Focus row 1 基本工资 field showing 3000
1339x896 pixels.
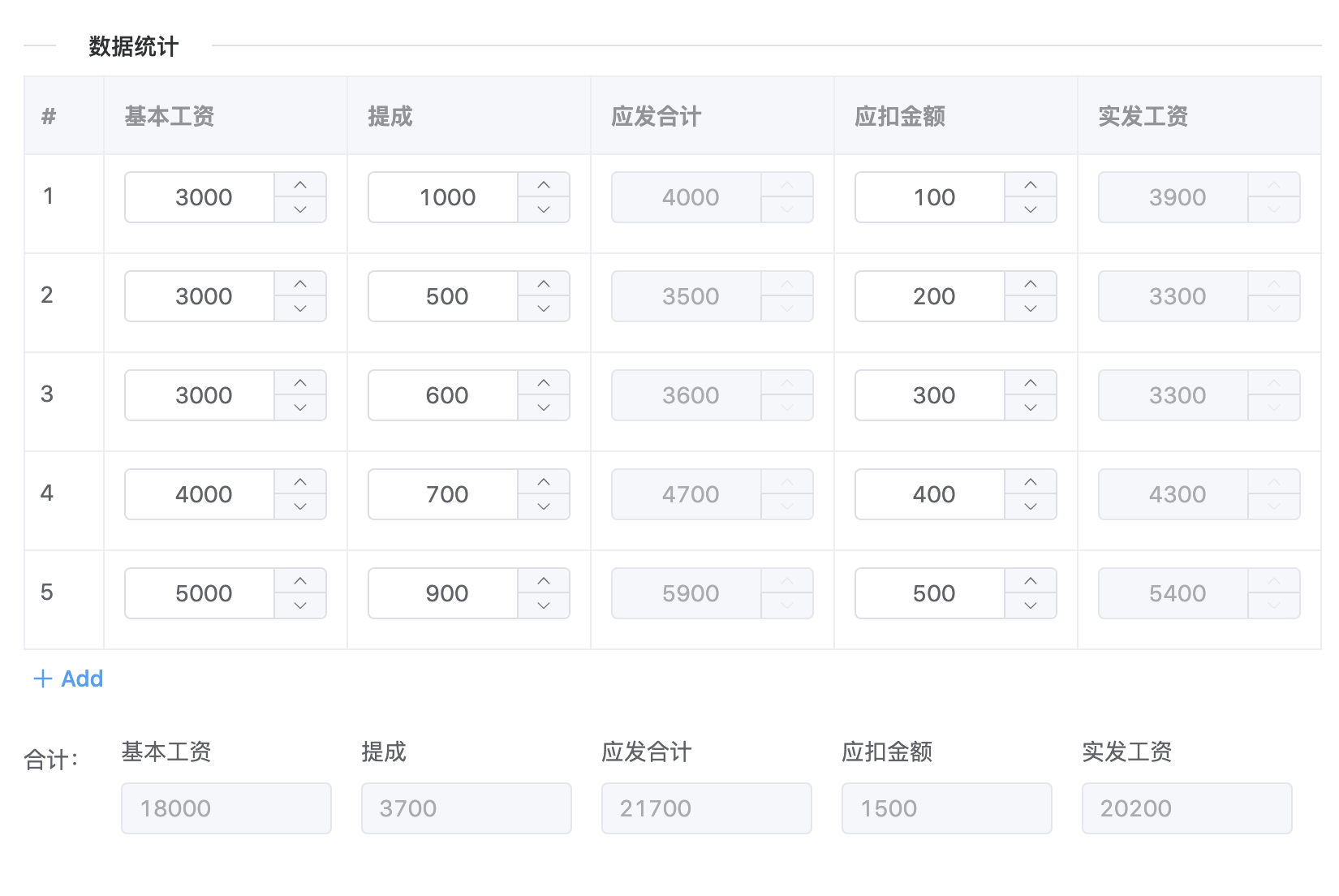200,197
